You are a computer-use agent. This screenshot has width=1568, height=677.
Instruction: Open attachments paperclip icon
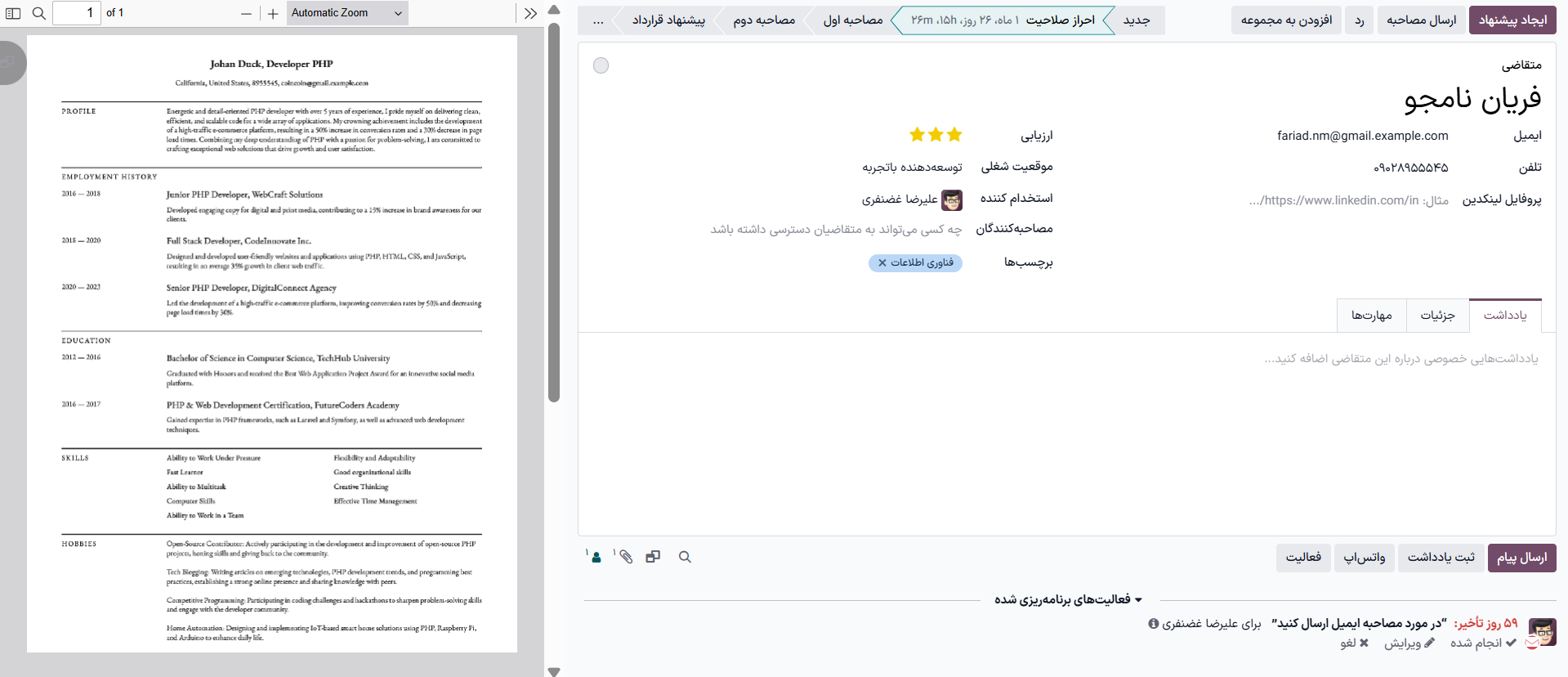point(625,557)
